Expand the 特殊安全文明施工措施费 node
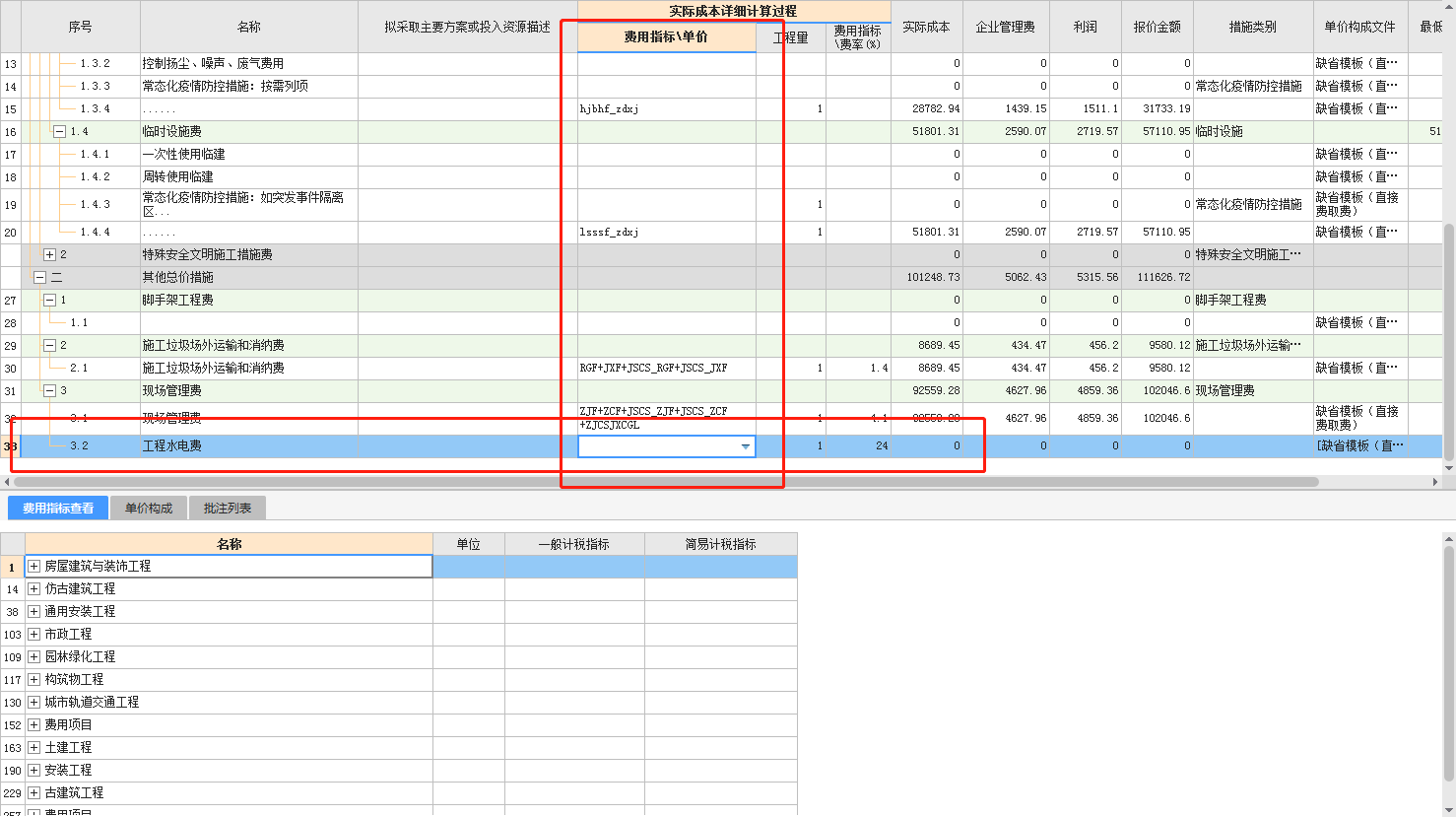The width and height of the screenshot is (1456, 817). point(49,255)
